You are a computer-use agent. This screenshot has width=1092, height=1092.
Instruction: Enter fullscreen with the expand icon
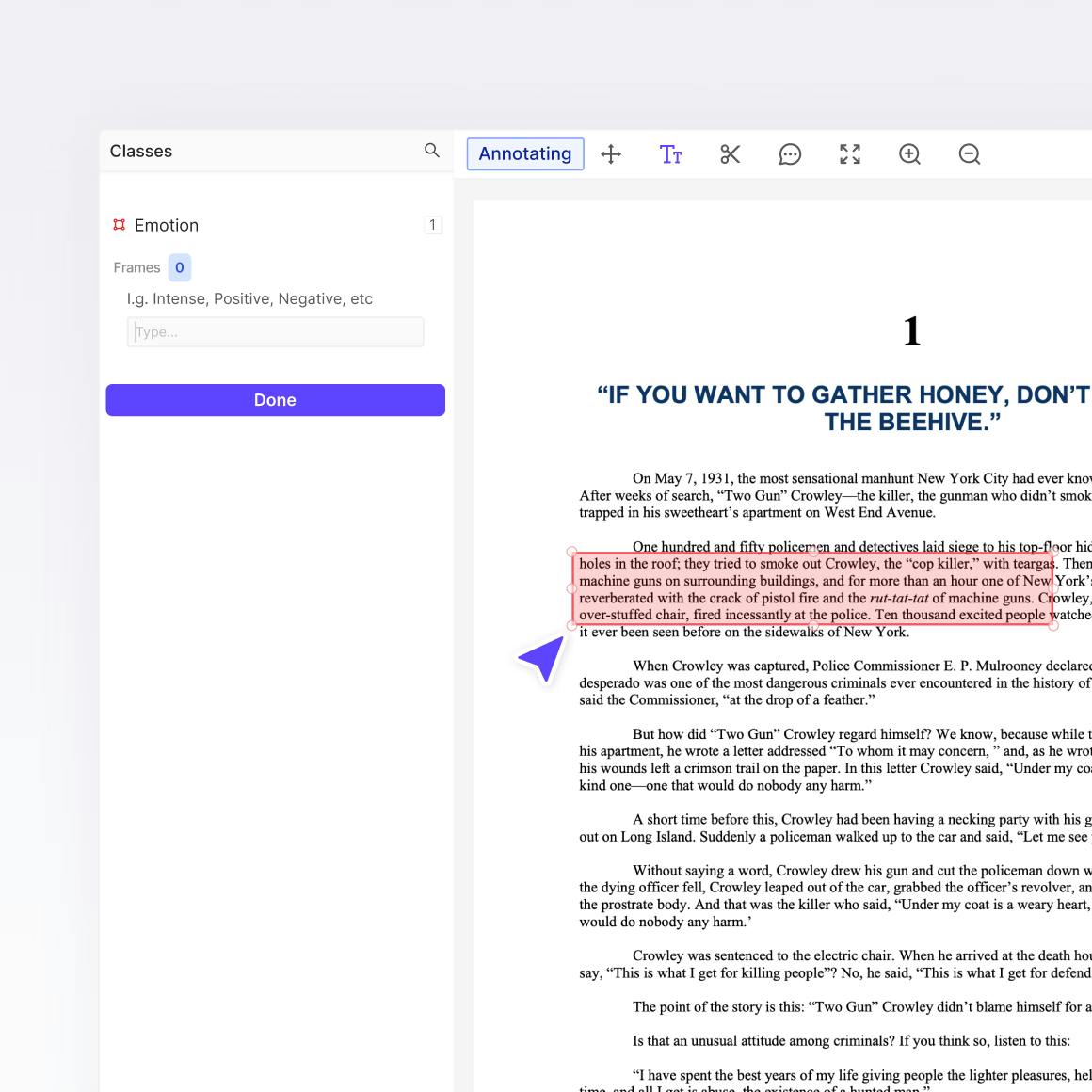(x=850, y=154)
